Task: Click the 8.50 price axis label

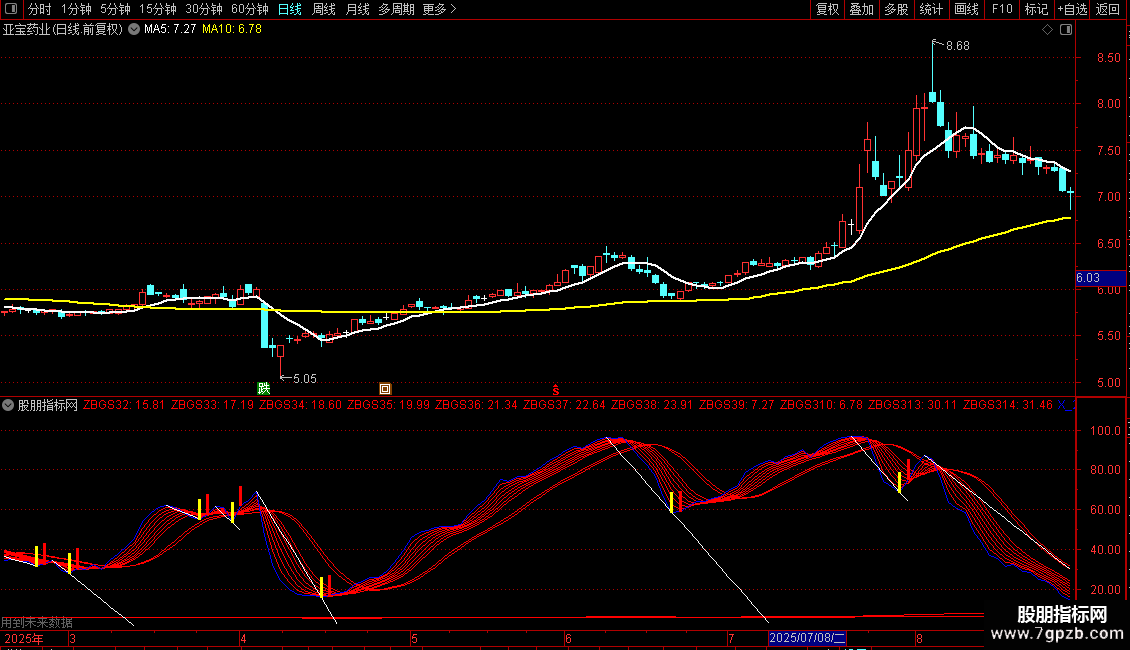Action: click(x=1108, y=58)
